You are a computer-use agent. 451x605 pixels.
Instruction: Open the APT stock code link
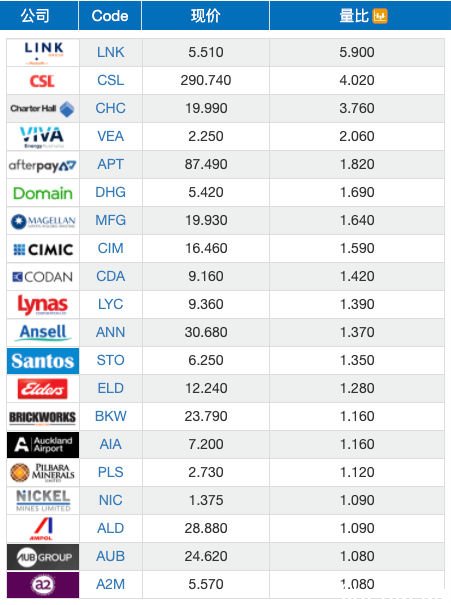pyautogui.click(x=110, y=164)
